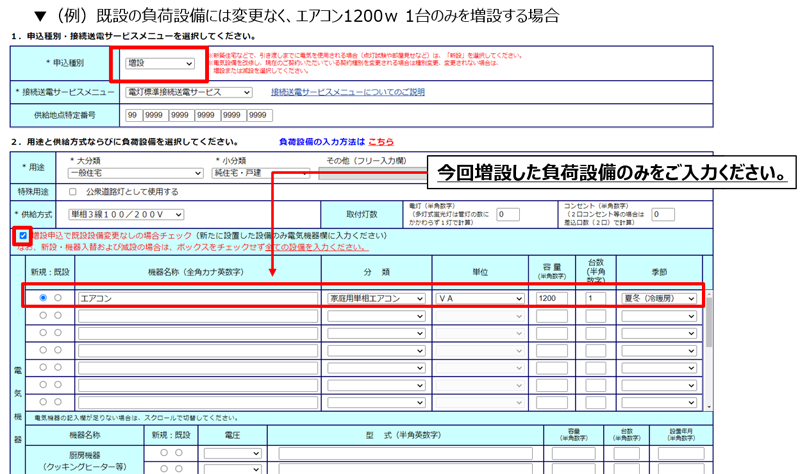Image resolution: width=800 pixels, height=474 pixels.
Task: Click the 分 類 column header
Action: click(377, 272)
